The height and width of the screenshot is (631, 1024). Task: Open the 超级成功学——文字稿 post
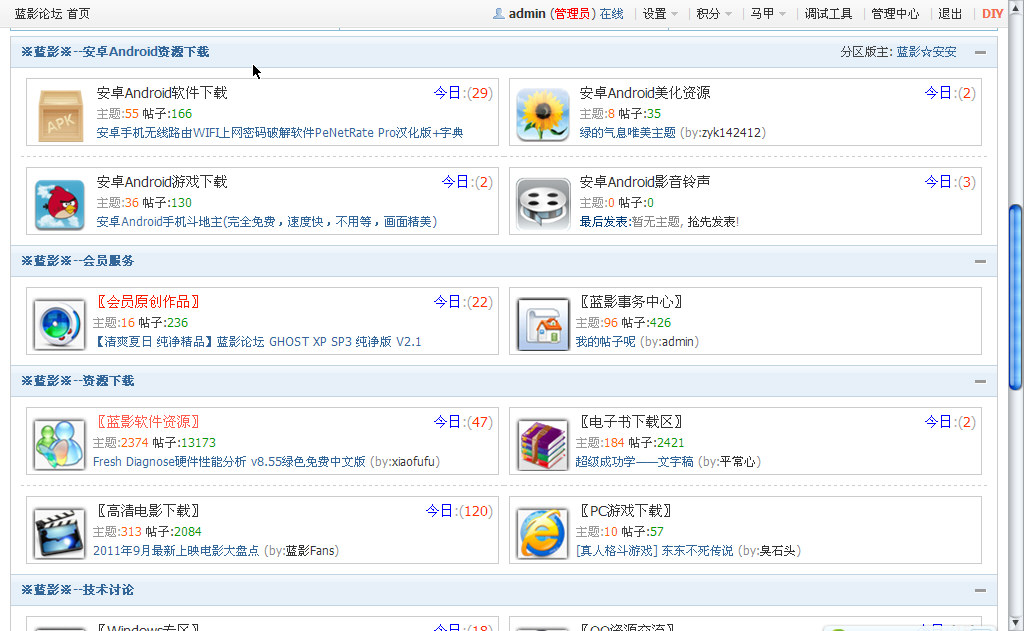(x=634, y=462)
